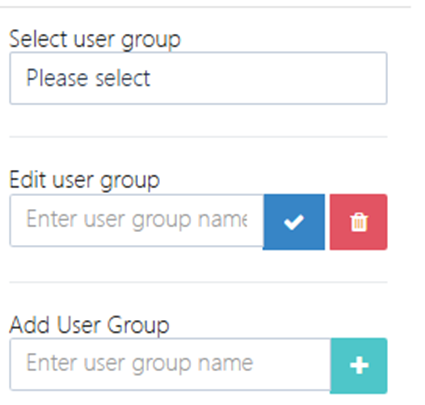Submit the new user group name
This screenshot has height=405, width=425.
[x=359, y=366]
